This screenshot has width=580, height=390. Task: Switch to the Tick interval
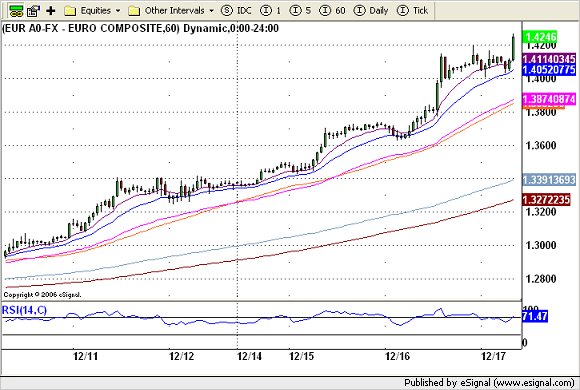pos(413,10)
